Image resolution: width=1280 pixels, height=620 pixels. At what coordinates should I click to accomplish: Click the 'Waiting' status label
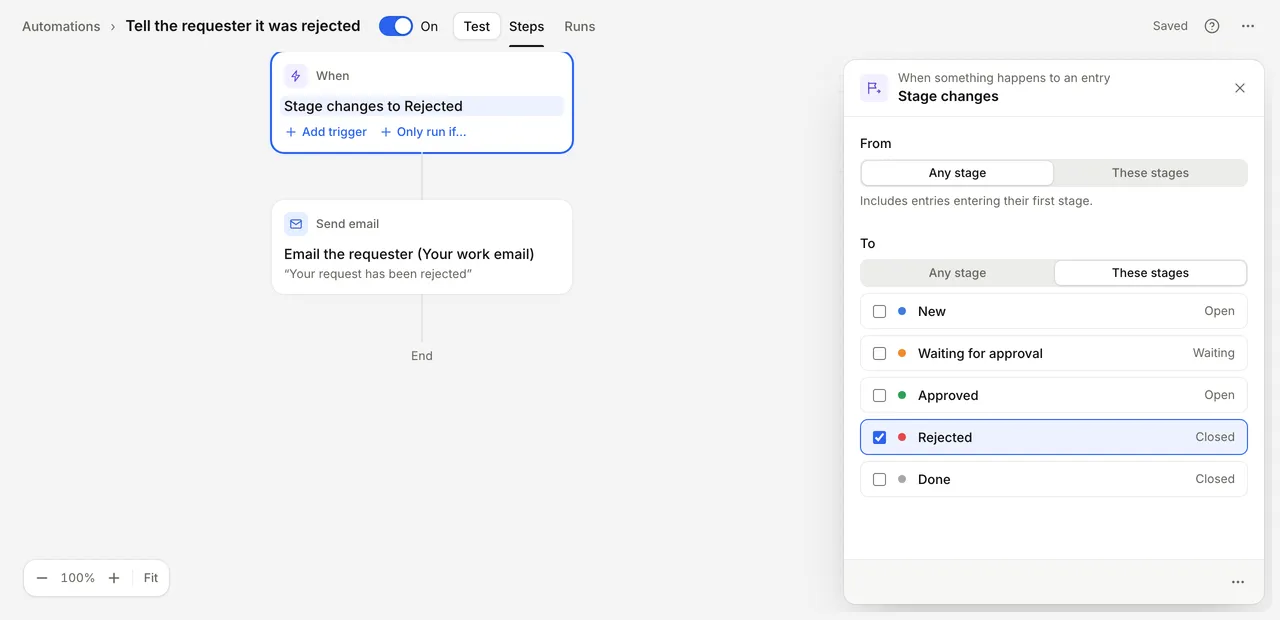1213,353
